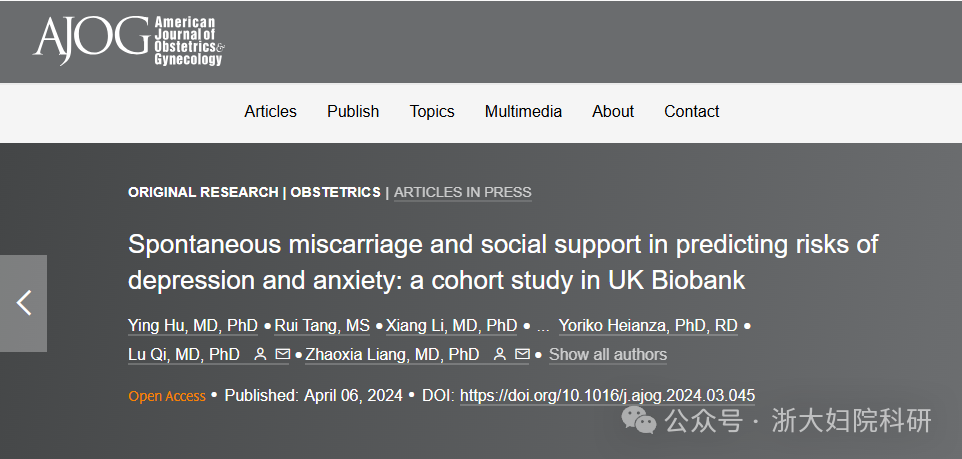The height and width of the screenshot is (459, 962).
Task: Click the previous article left arrow
Action: 24,303
